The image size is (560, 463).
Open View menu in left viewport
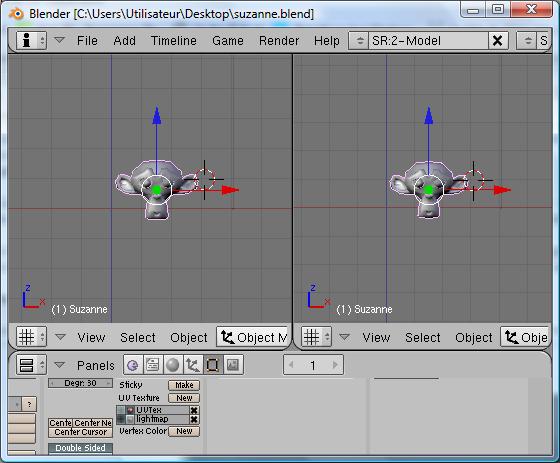pyautogui.click(x=91, y=337)
